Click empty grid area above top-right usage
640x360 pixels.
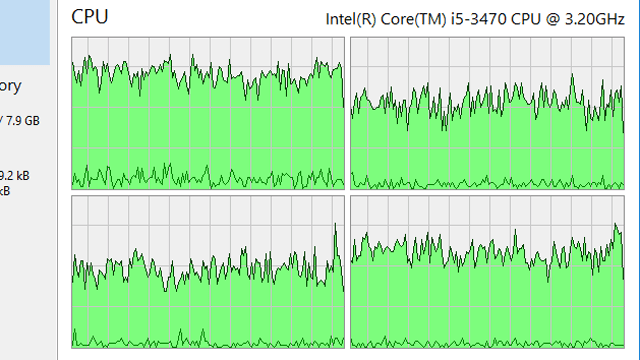point(487,55)
